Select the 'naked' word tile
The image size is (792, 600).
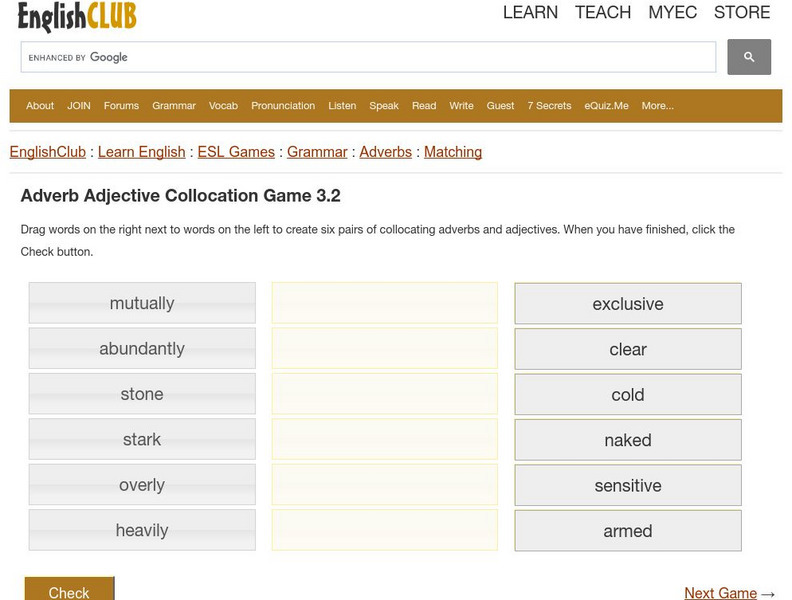pos(628,440)
